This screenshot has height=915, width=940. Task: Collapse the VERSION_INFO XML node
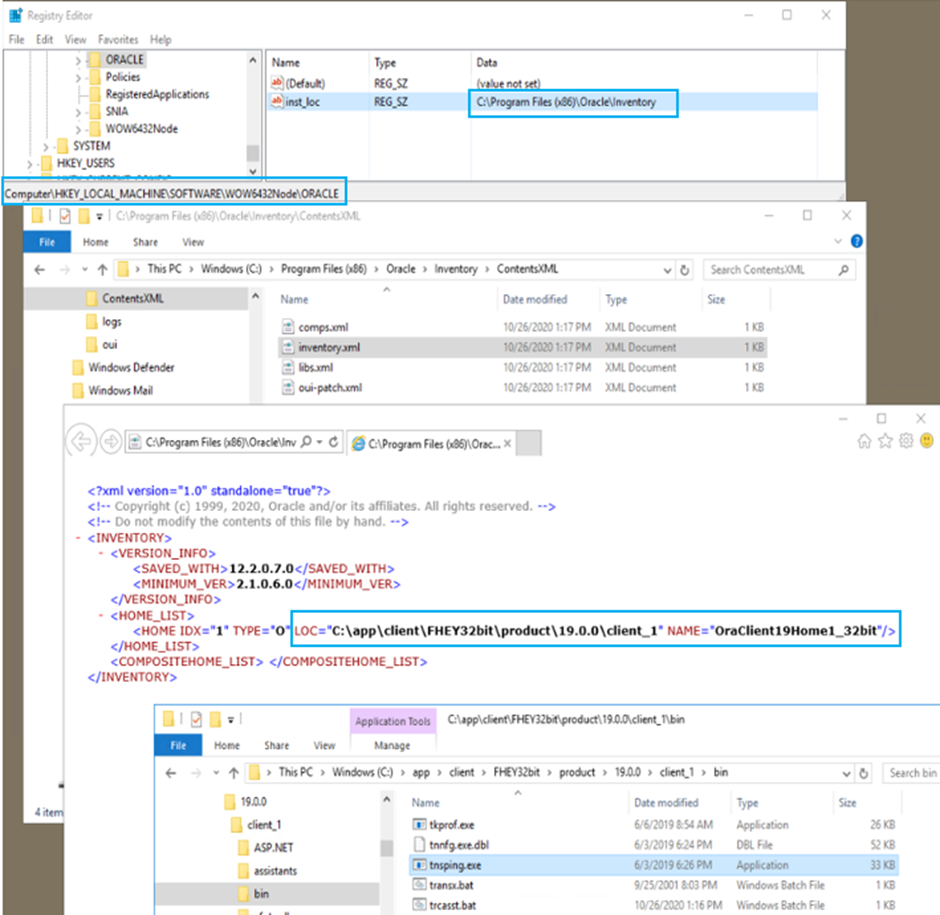tap(101, 553)
